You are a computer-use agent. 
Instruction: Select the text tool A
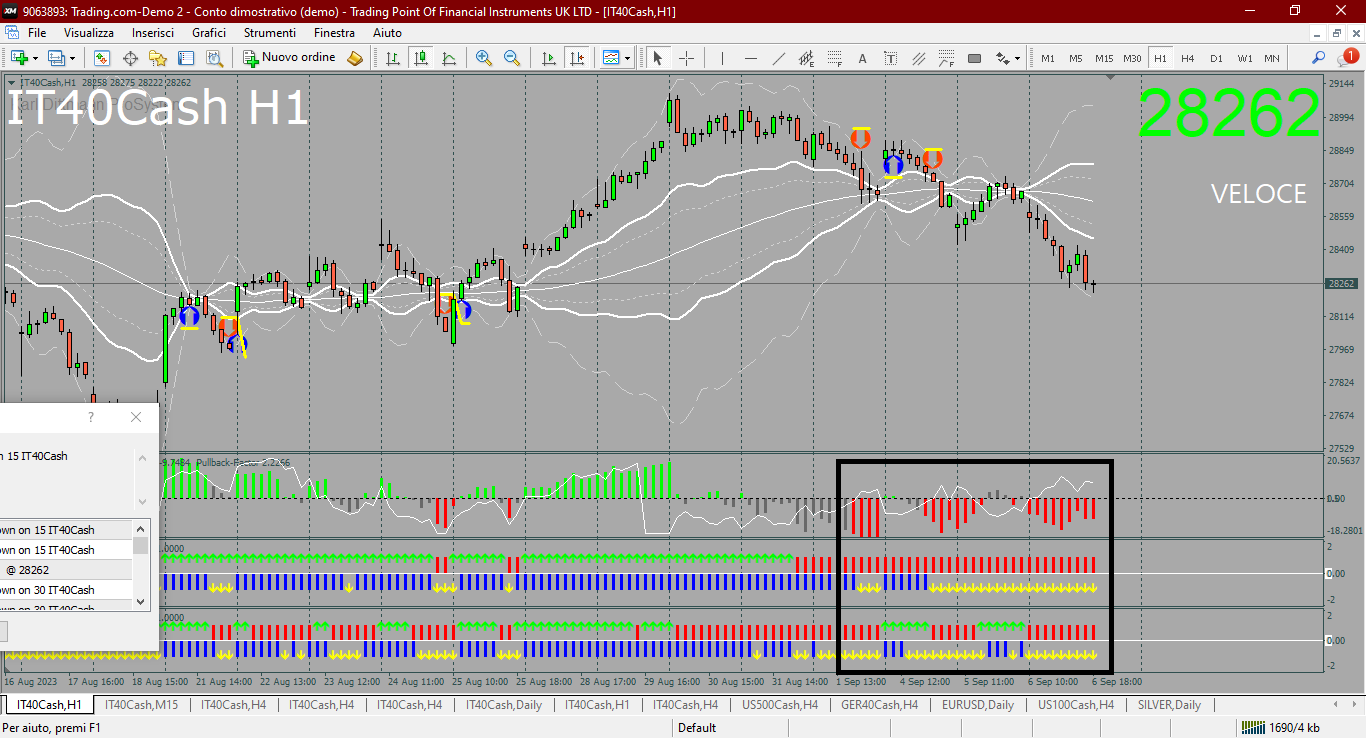(862, 58)
